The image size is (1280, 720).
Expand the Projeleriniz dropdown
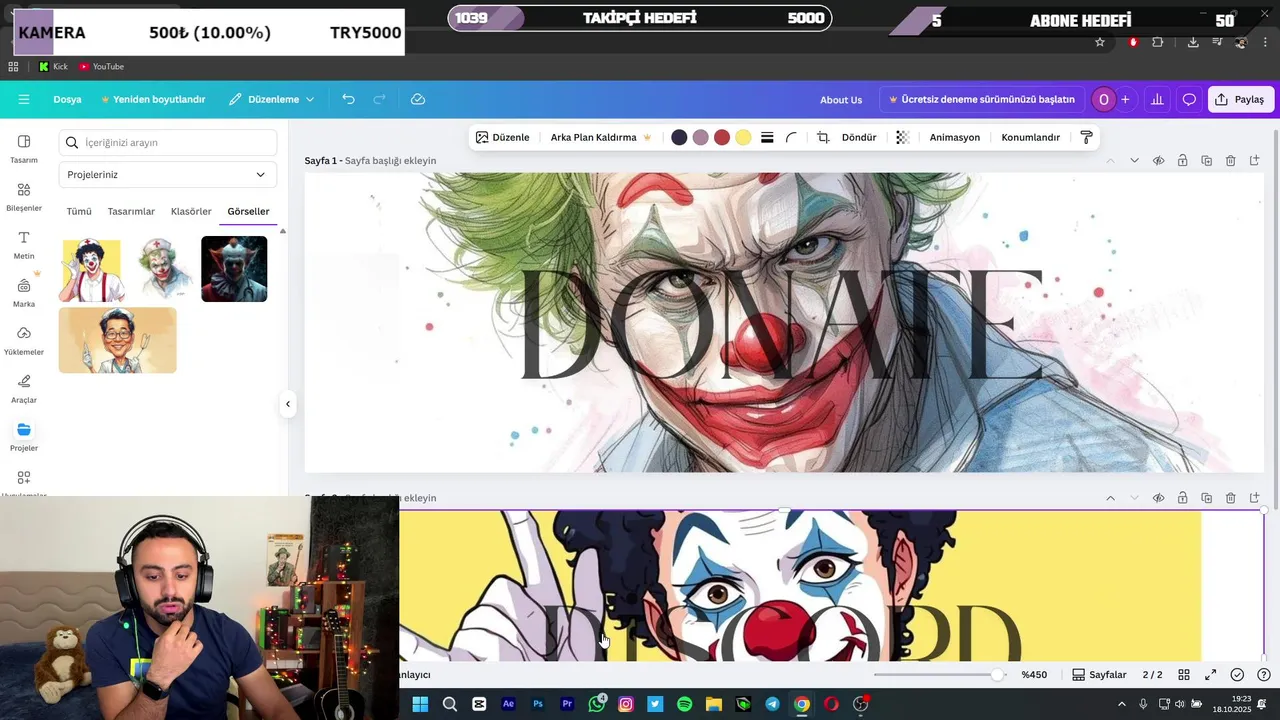point(168,174)
